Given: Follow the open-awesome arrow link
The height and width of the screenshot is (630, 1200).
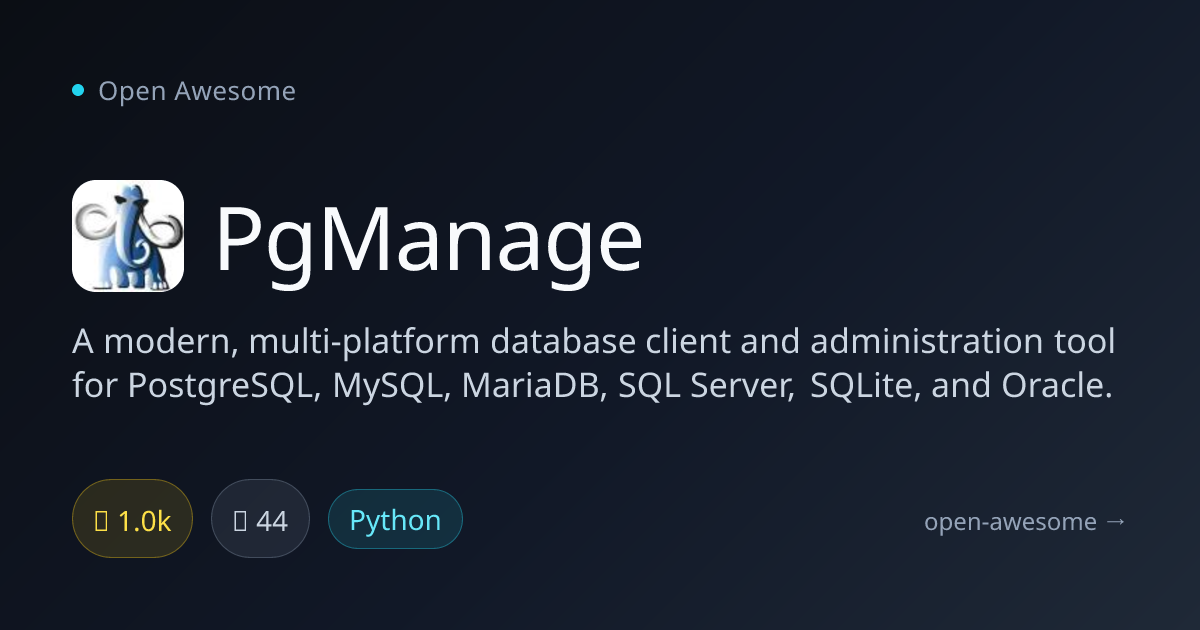Looking at the screenshot, I should click(x=1025, y=522).
